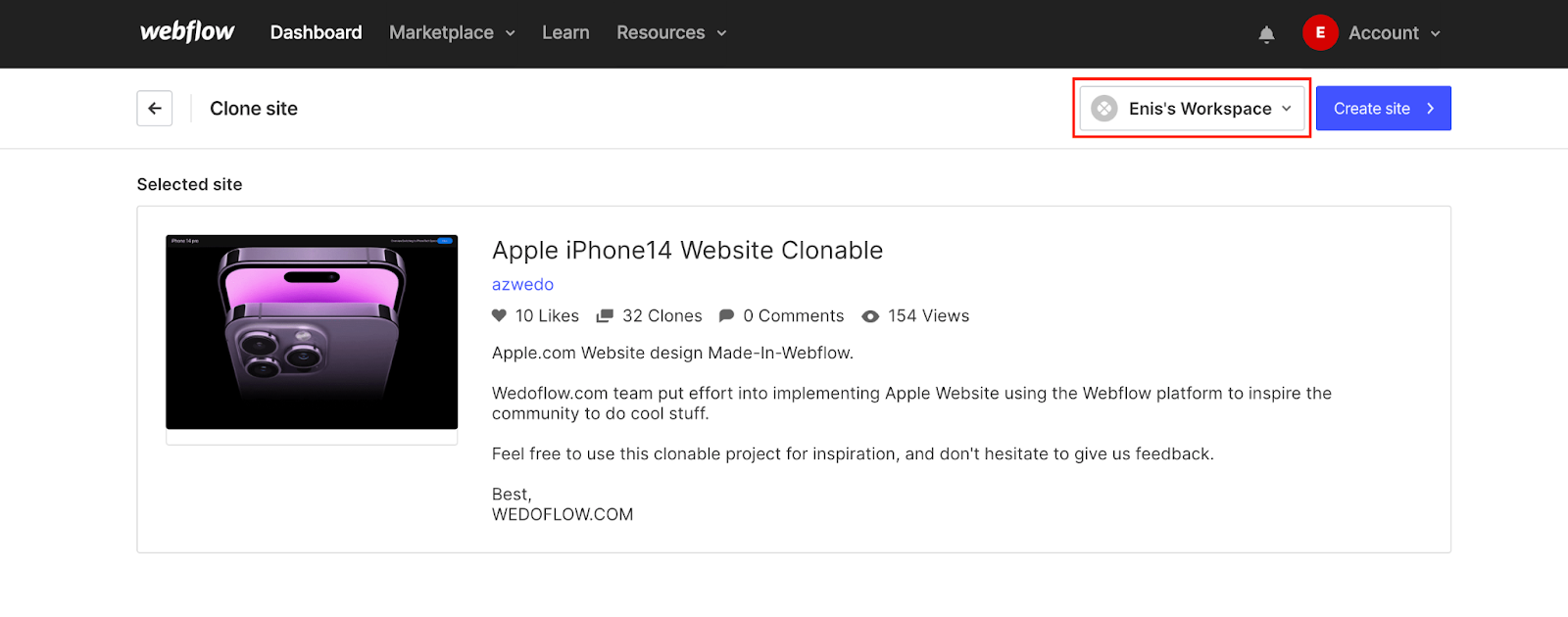Screen dimensions: 1568x617
Task: Open the Enis's Workspace dropdown
Action: (x=1192, y=109)
